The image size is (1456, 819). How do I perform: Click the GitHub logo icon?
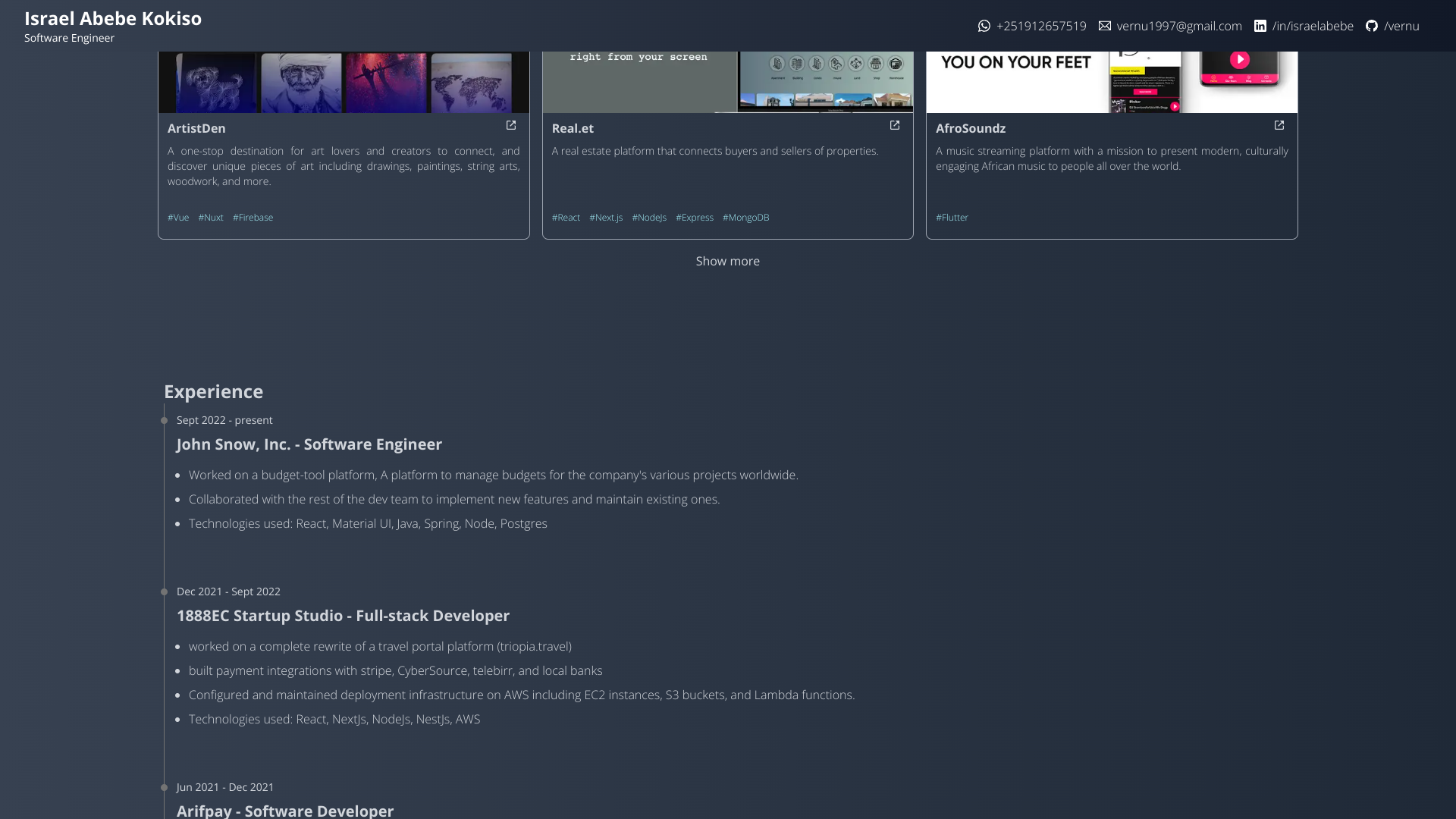(x=1372, y=26)
